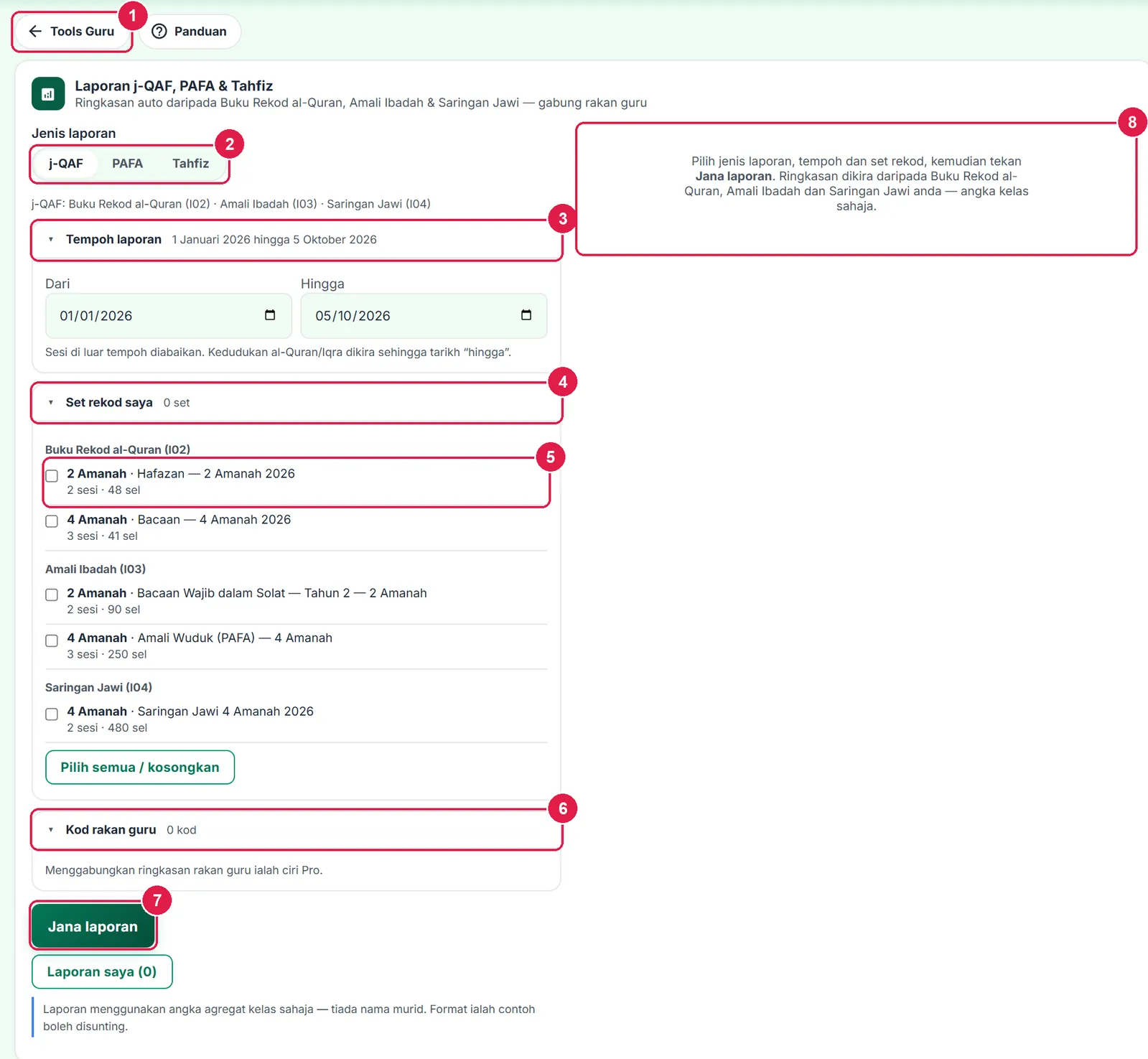The width and height of the screenshot is (1148, 1059).
Task: Select the Amali Wuduk (PAFA) checkbox
Action: pos(52,640)
